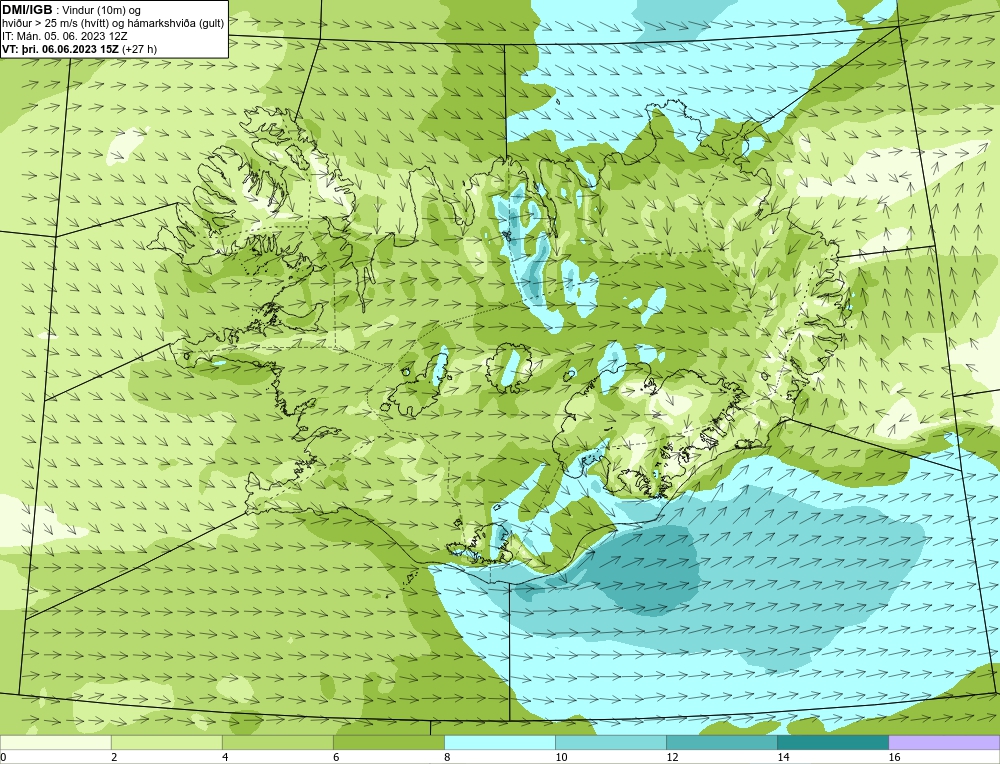Screen dimensions: 1000x764
Task: Select the 10–12 m/s light teal swatch
Action: [x=610, y=742]
